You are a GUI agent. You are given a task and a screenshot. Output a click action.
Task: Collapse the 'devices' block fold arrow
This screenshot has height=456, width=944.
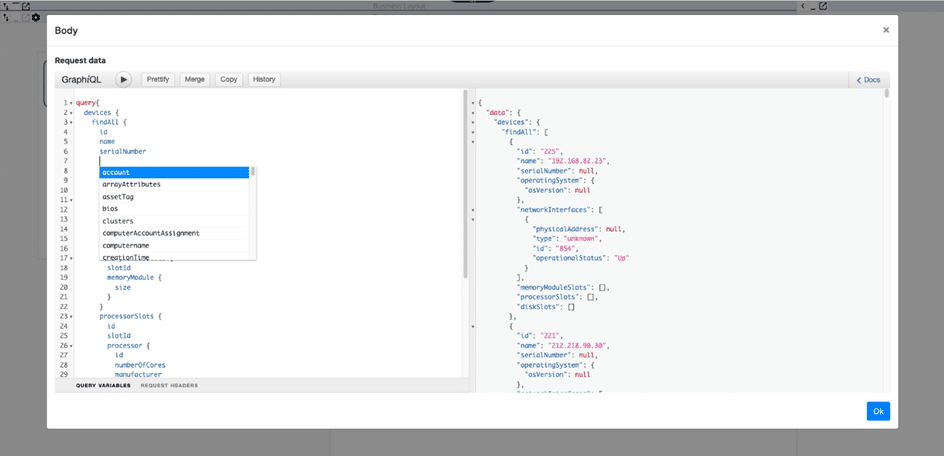71,113
